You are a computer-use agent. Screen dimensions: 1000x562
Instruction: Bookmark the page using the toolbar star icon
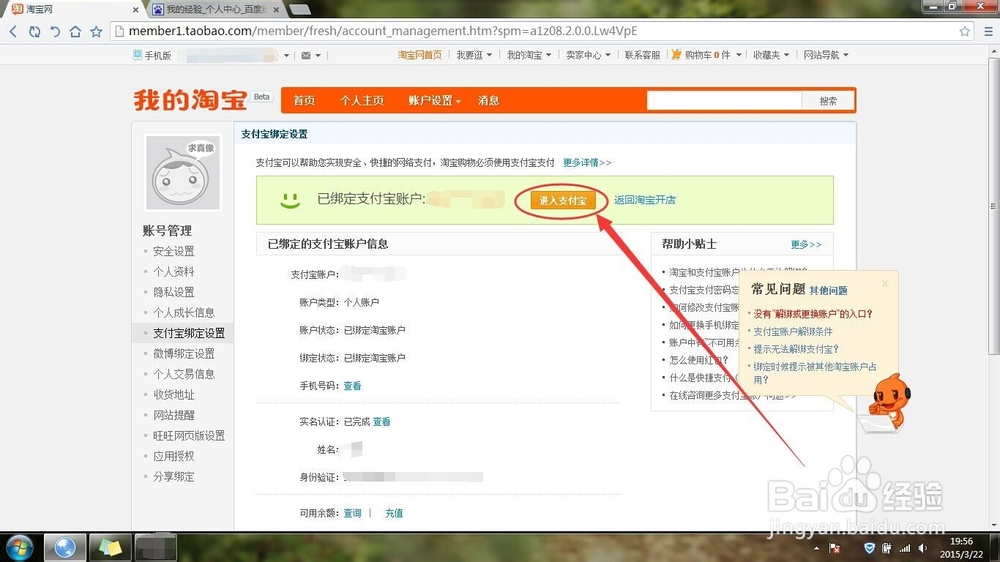pos(96,31)
